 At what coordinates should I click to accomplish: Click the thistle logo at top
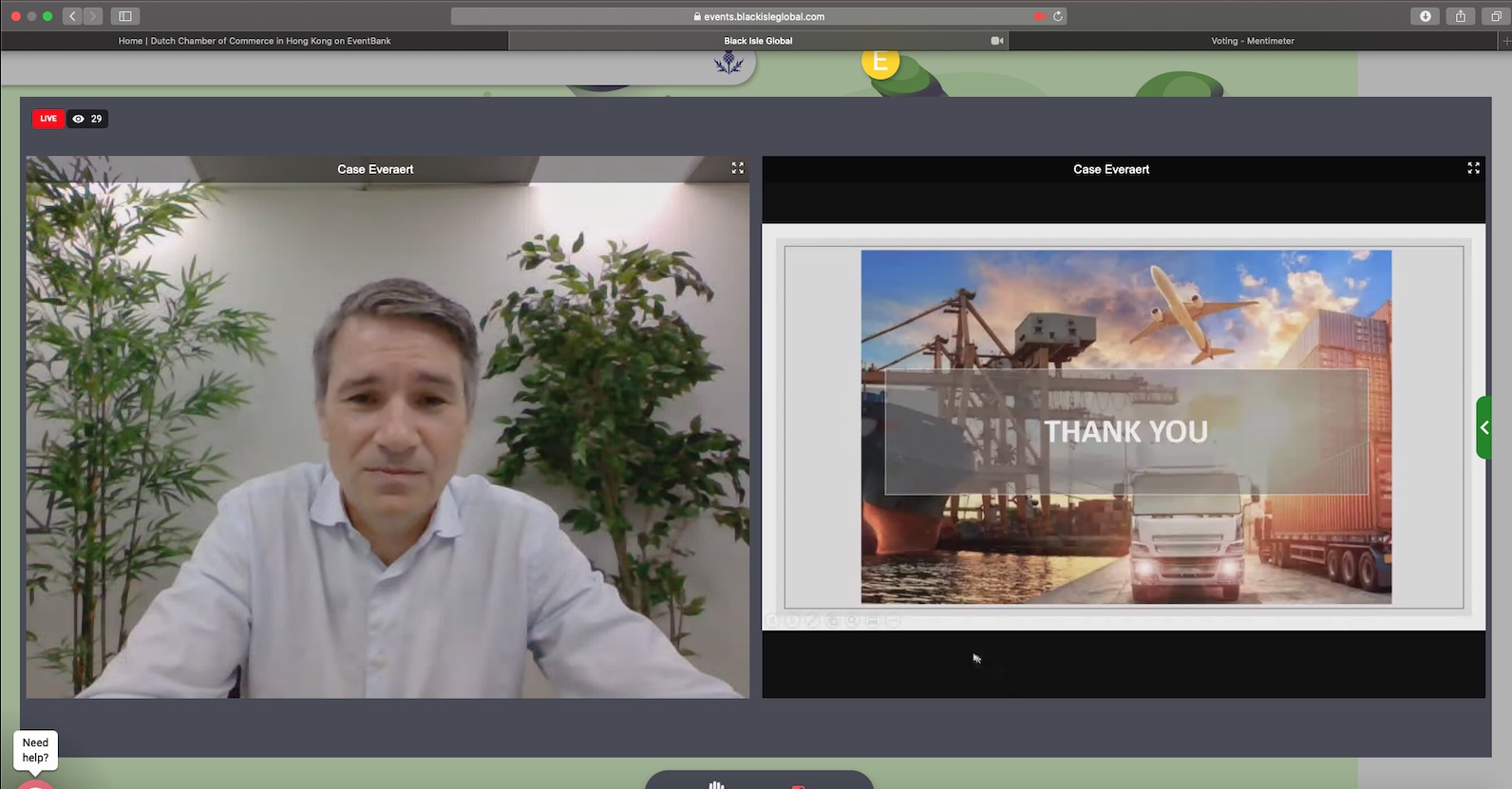[728, 64]
